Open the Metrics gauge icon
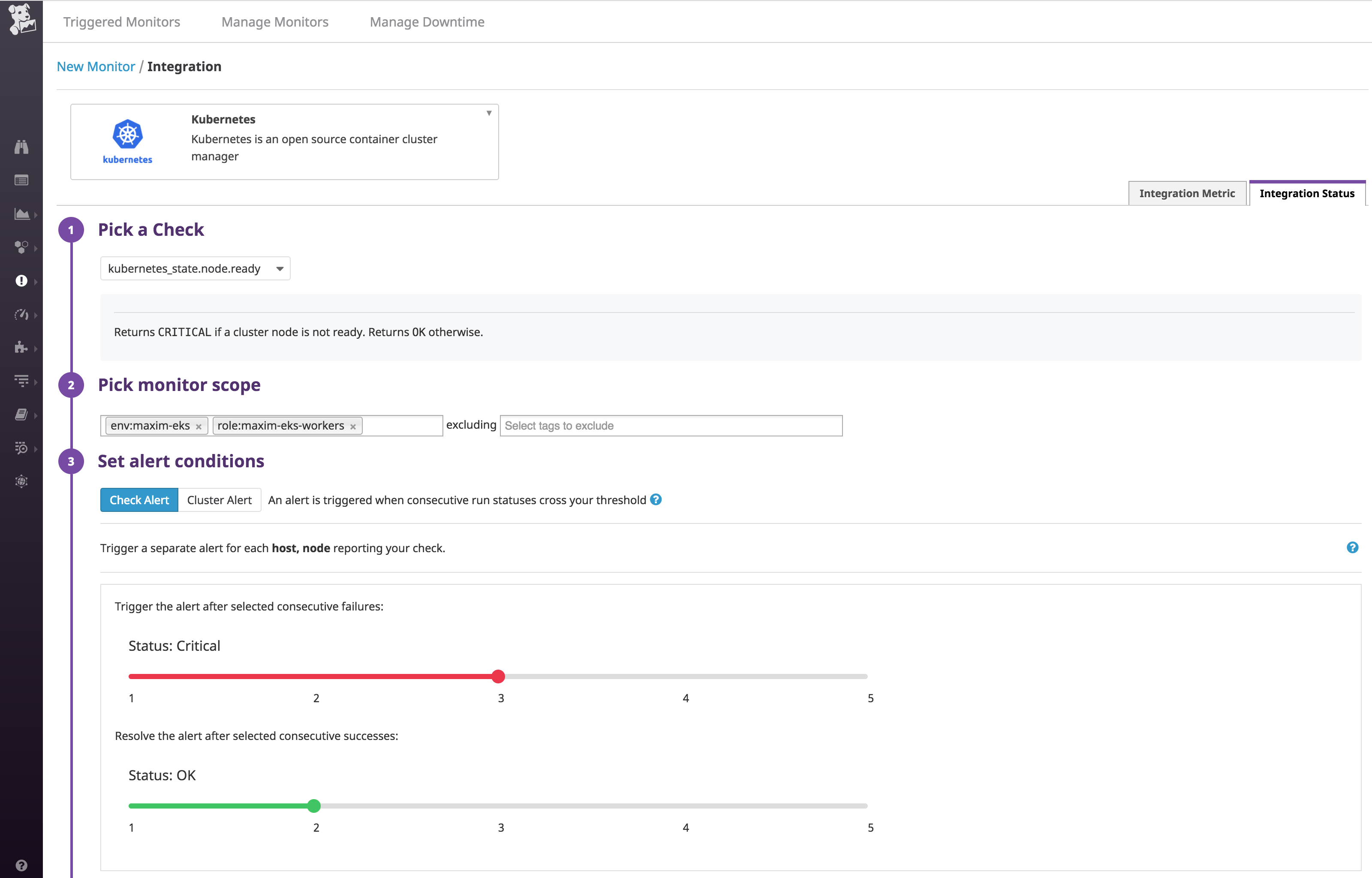This screenshot has width=1372, height=878. pyautogui.click(x=22, y=314)
